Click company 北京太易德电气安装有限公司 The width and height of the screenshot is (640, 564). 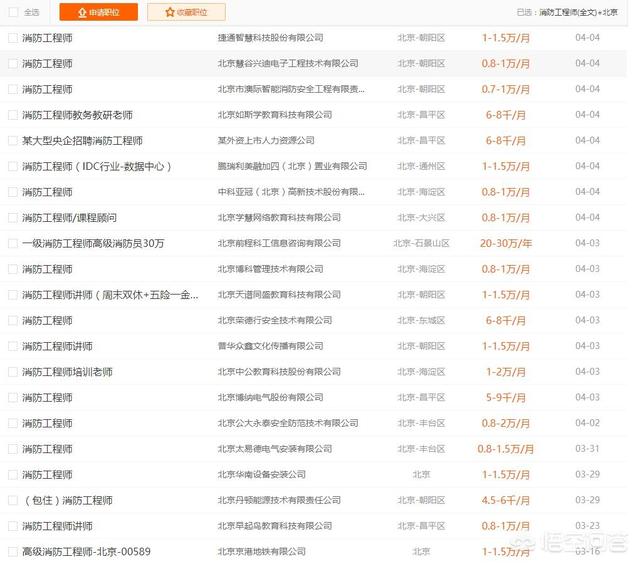[x=275, y=449]
